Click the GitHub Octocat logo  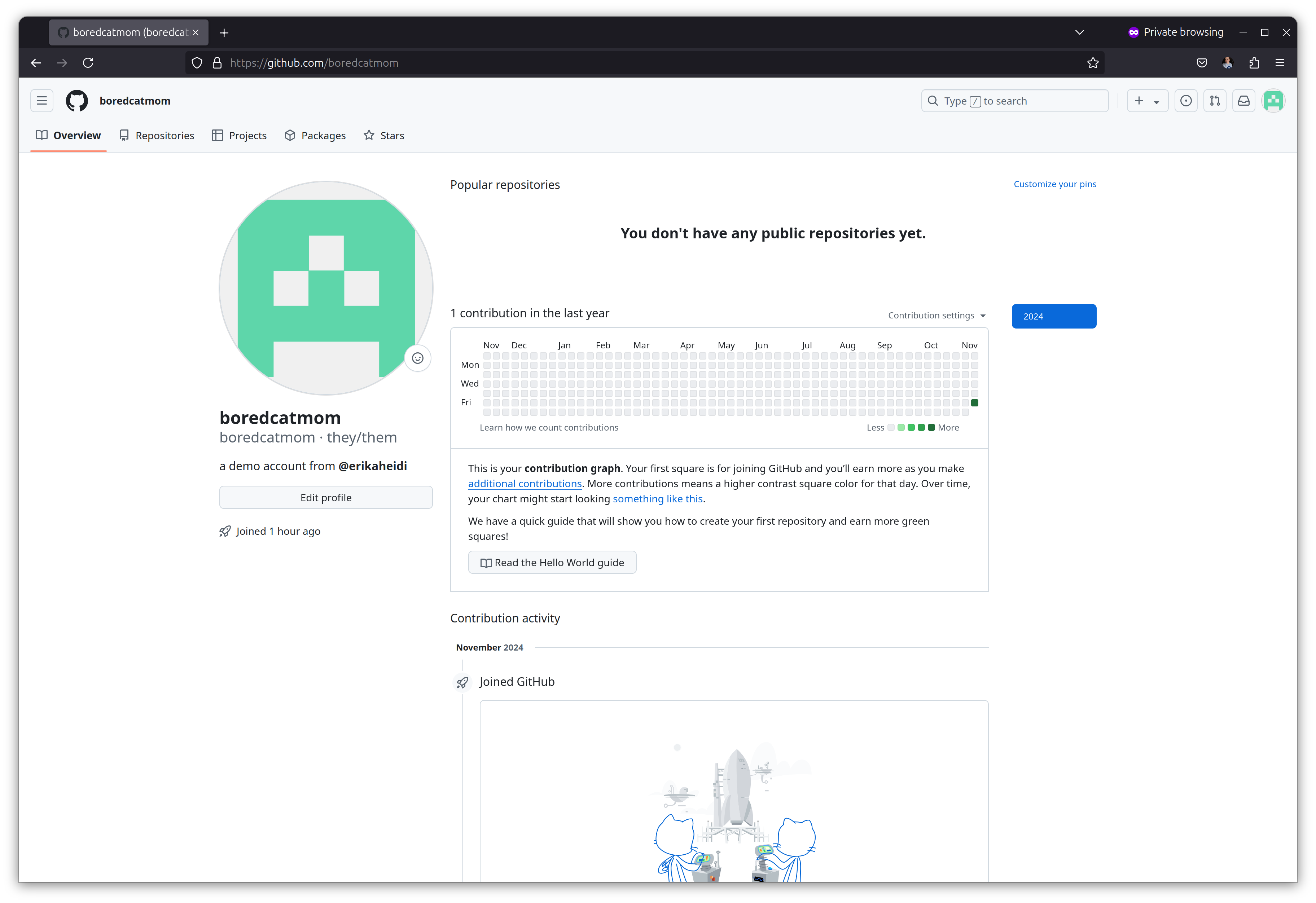(77, 101)
